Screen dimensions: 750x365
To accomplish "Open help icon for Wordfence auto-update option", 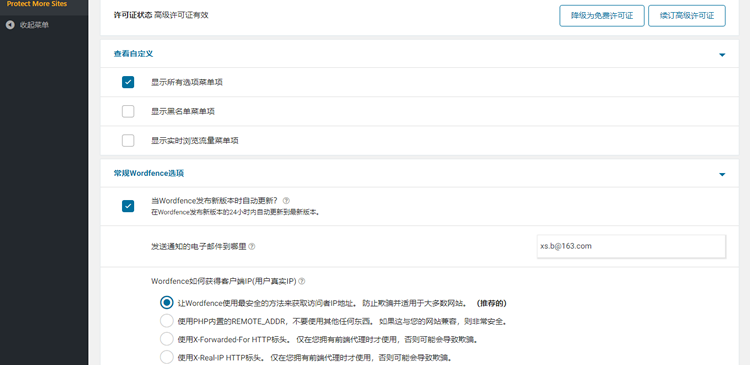I will [287, 200].
